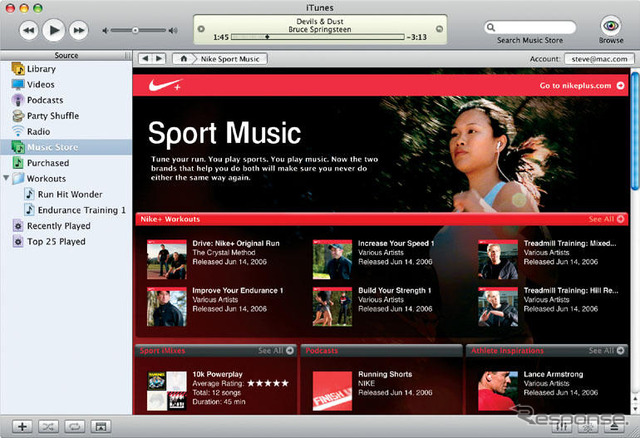The width and height of the screenshot is (640, 438).
Task: Click the Drive: Nike+ Original Run title
Action: coord(236,243)
